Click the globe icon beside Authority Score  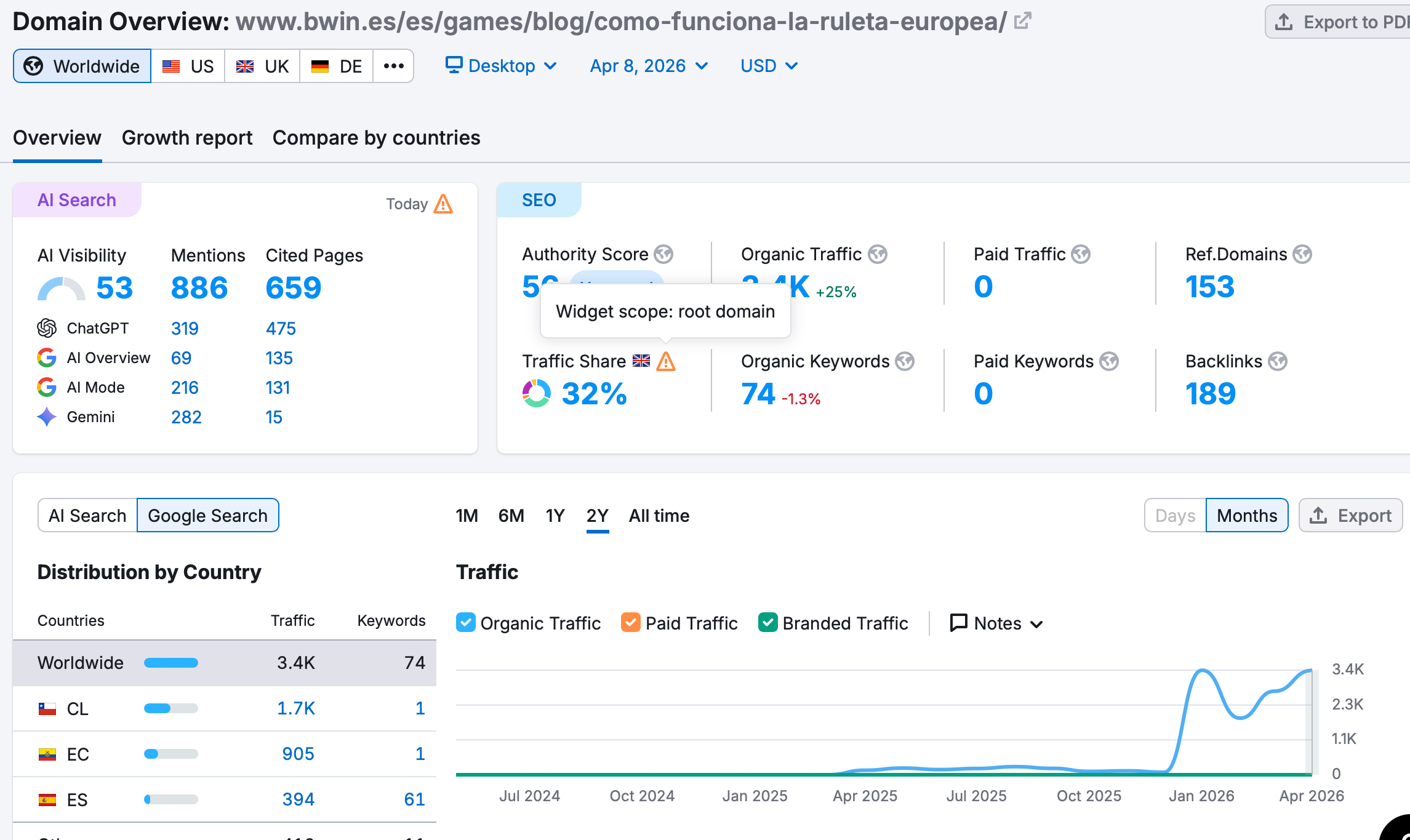[x=663, y=254]
